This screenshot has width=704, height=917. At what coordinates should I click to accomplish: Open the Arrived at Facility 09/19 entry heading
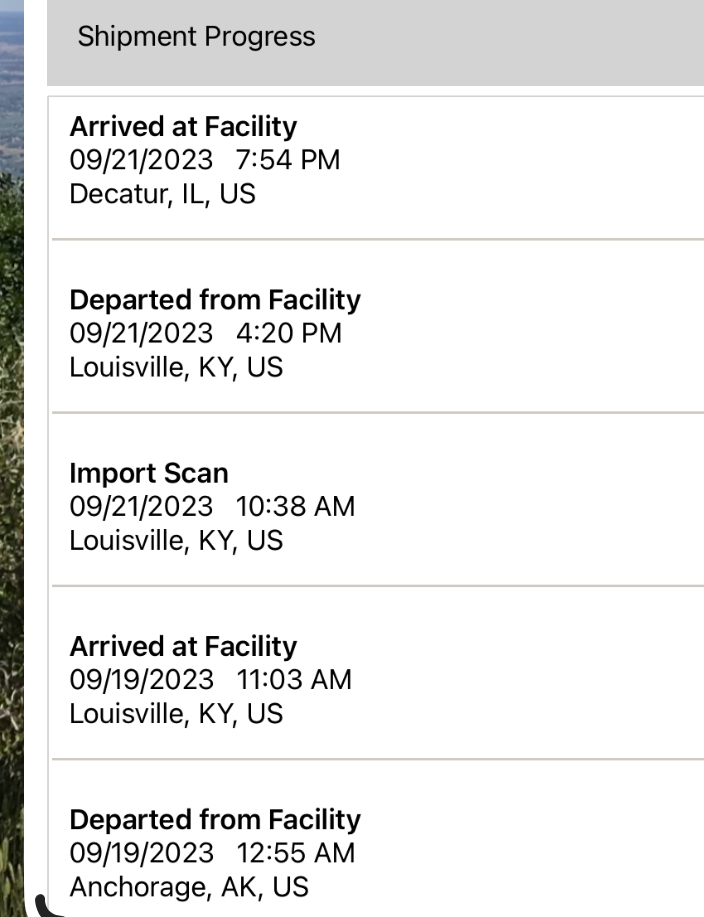tap(183, 647)
